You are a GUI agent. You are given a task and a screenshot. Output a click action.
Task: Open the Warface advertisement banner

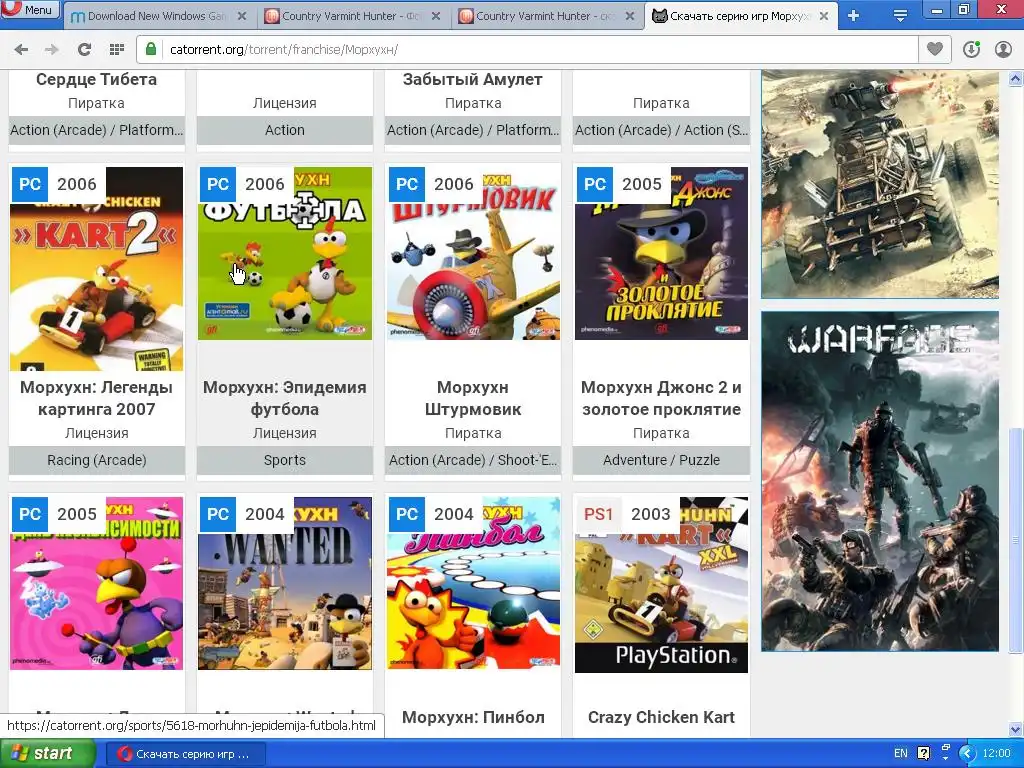pyautogui.click(x=880, y=481)
